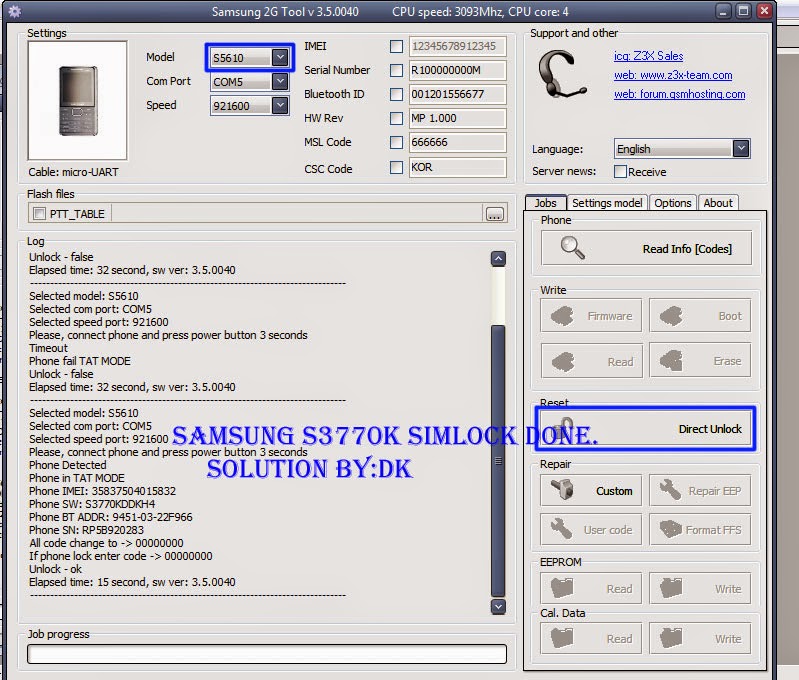The image size is (799, 680).
Task: Click the Cal. Data Write folder icon
Action: coord(671,638)
